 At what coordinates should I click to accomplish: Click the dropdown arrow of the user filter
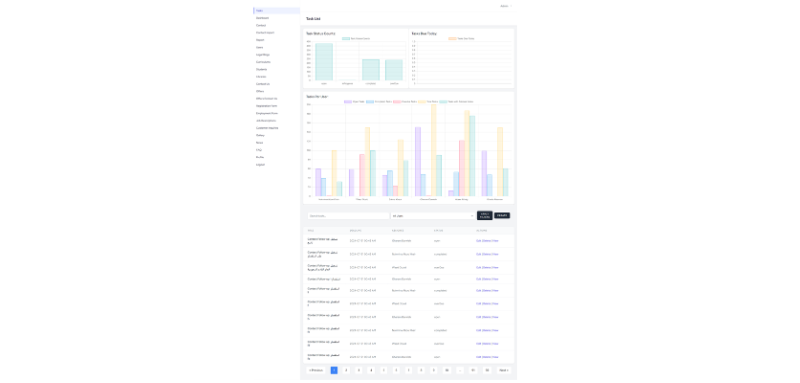click(471, 216)
